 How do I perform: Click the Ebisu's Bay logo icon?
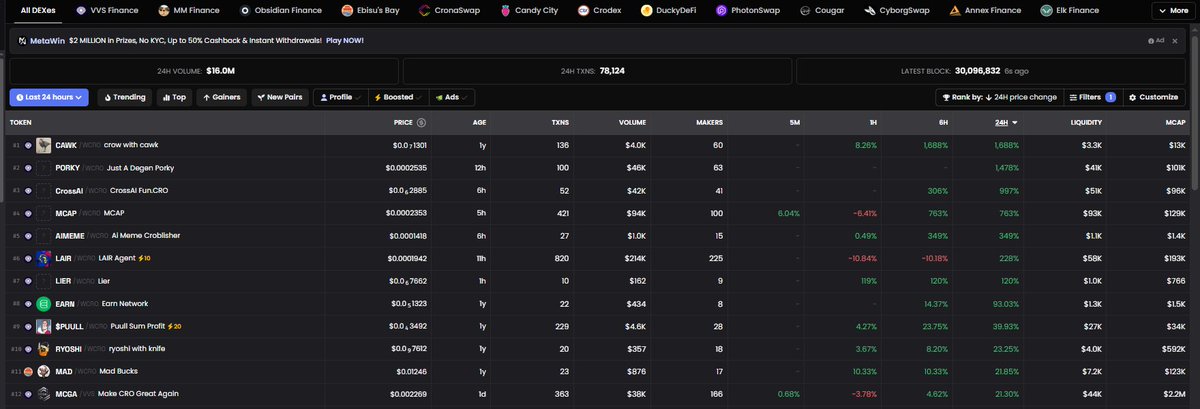(x=347, y=10)
